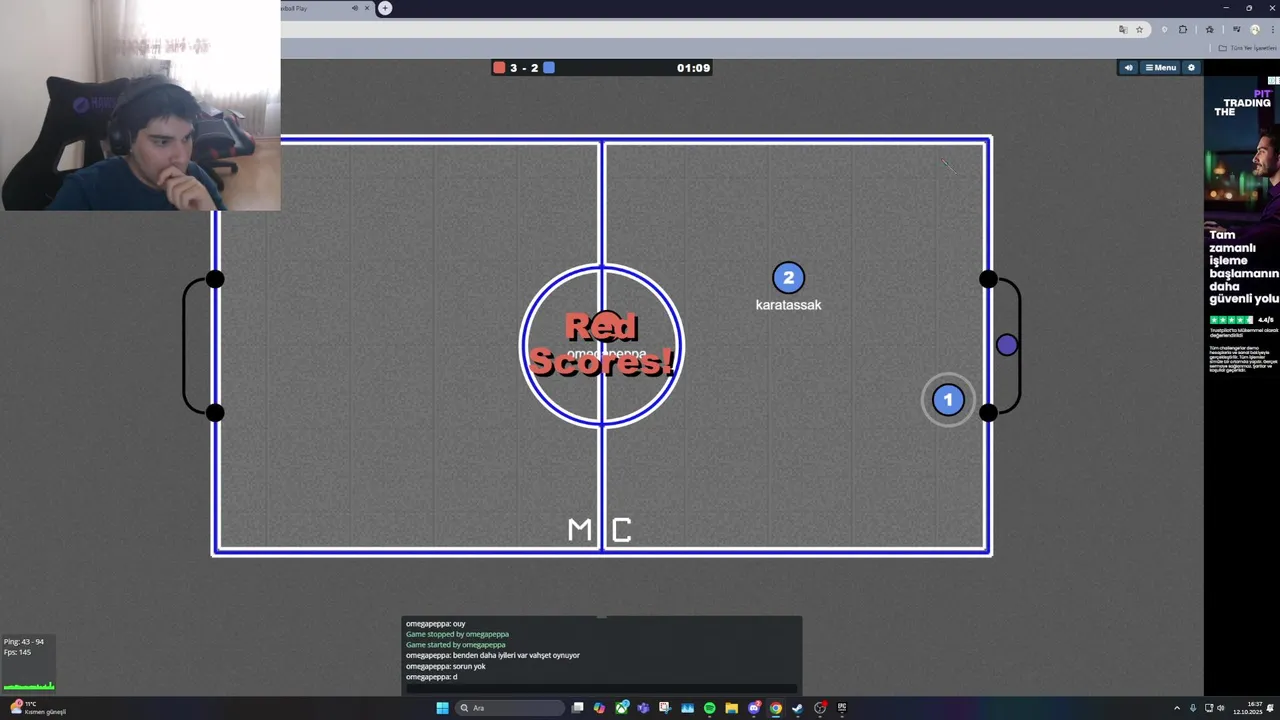Click the purple ball inside the right goal
1280x720 pixels.
1007,345
